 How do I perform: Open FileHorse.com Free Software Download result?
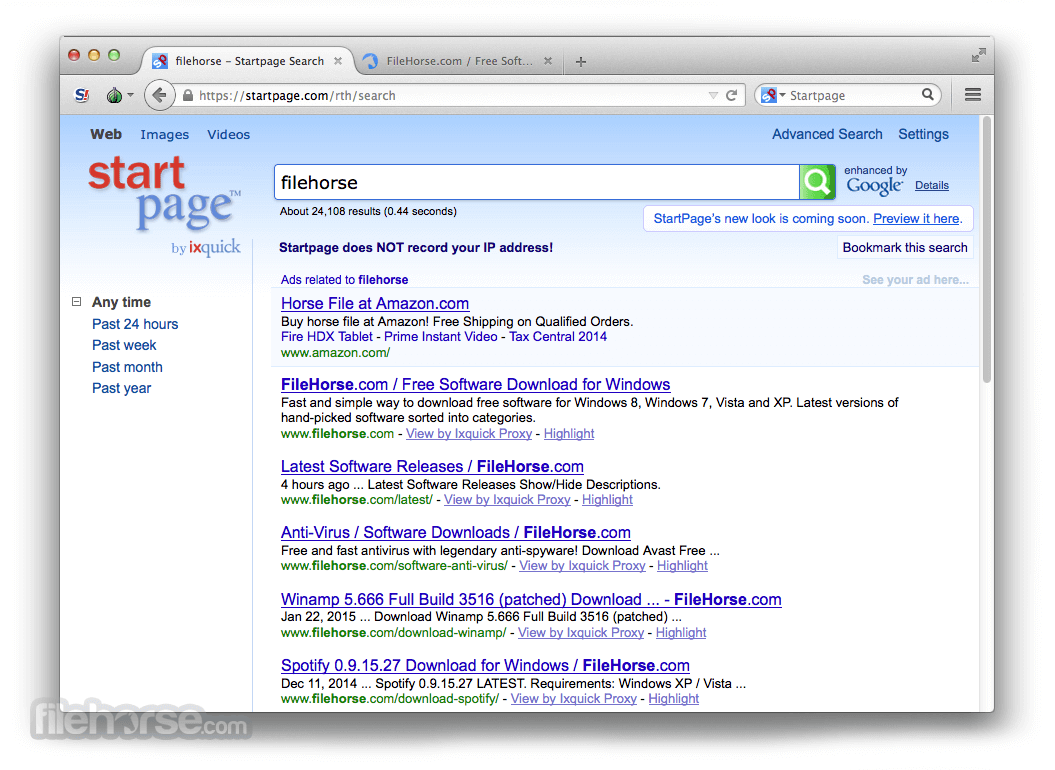pyautogui.click(x=476, y=384)
